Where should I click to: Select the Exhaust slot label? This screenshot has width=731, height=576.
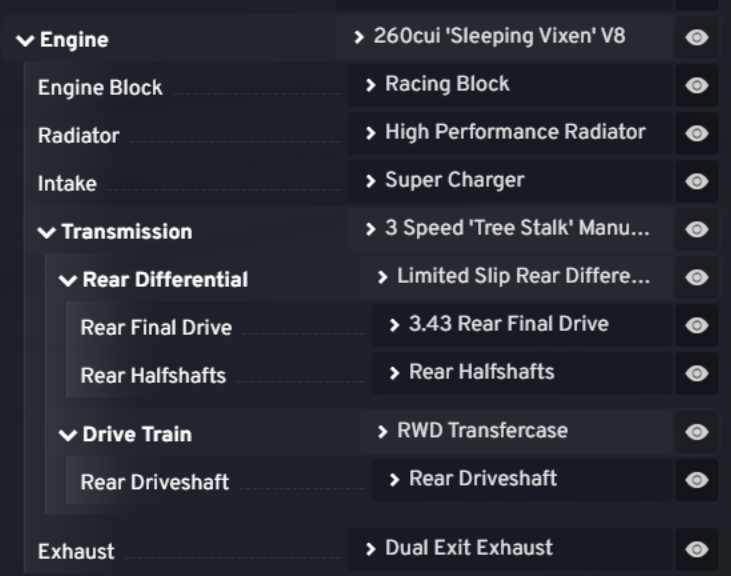click(x=76, y=551)
